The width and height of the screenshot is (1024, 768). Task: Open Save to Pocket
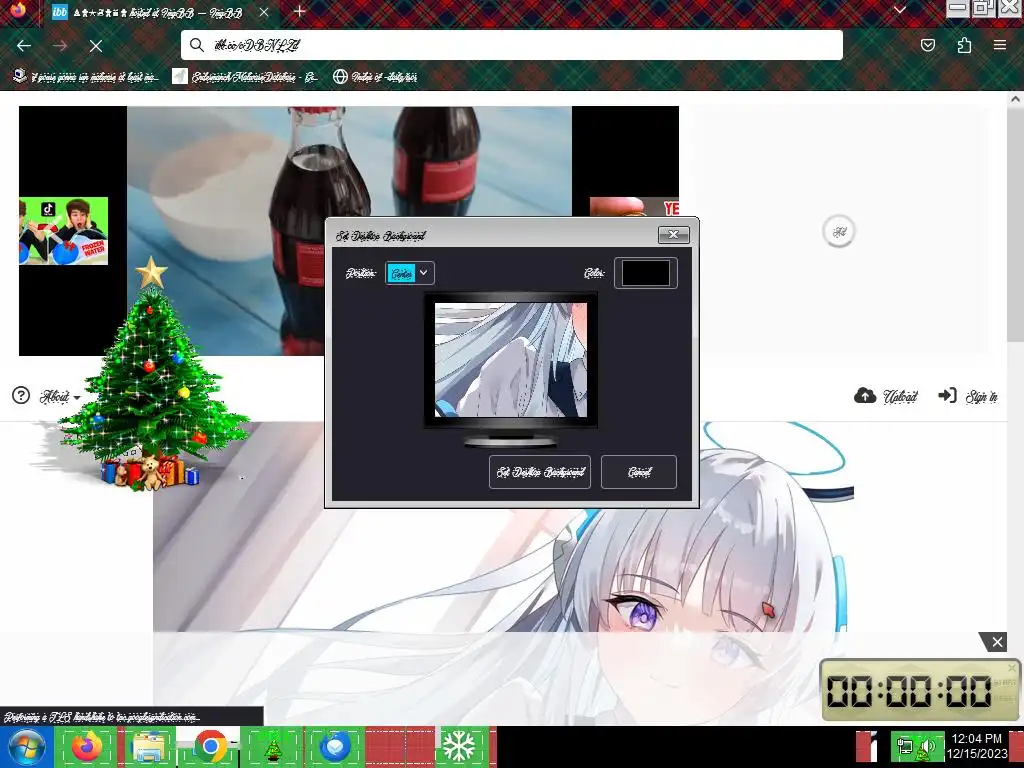pyautogui.click(x=927, y=45)
